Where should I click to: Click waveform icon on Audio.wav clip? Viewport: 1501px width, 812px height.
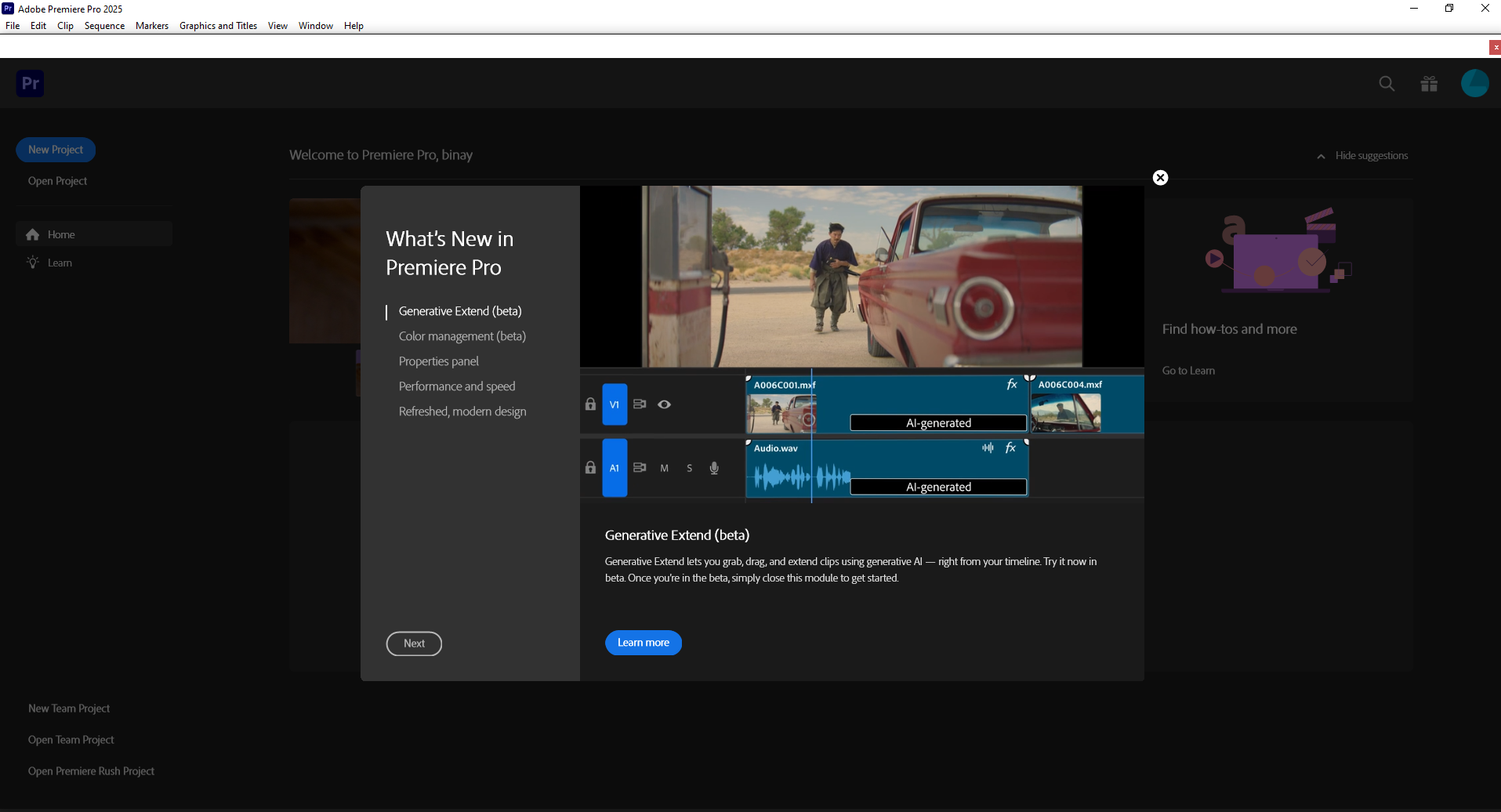pyautogui.click(x=988, y=448)
